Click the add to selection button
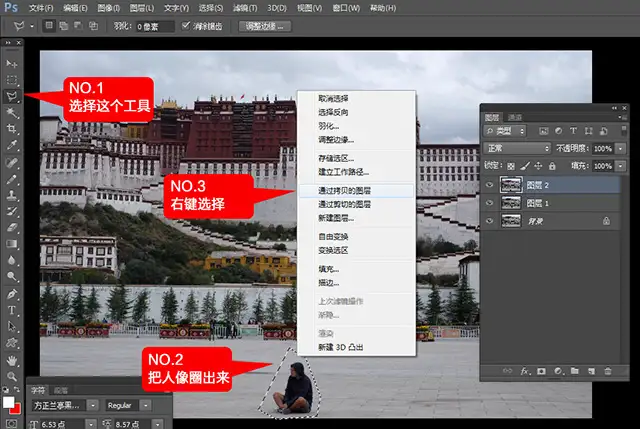 (x=63, y=26)
